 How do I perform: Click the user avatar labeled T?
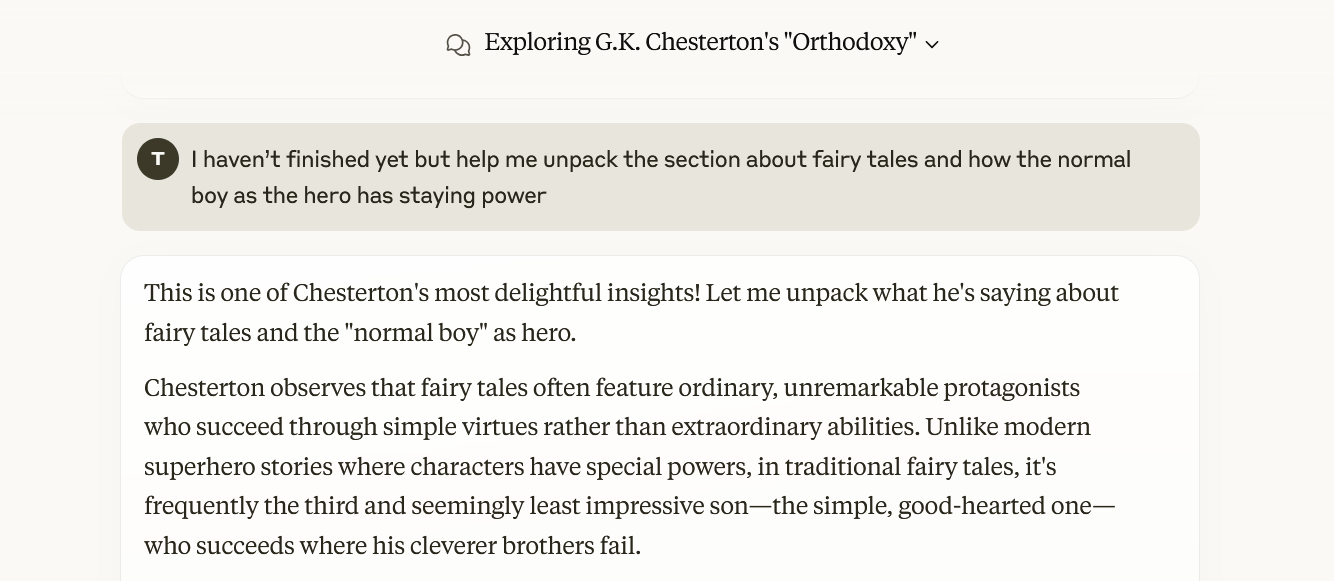click(x=157, y=160)
